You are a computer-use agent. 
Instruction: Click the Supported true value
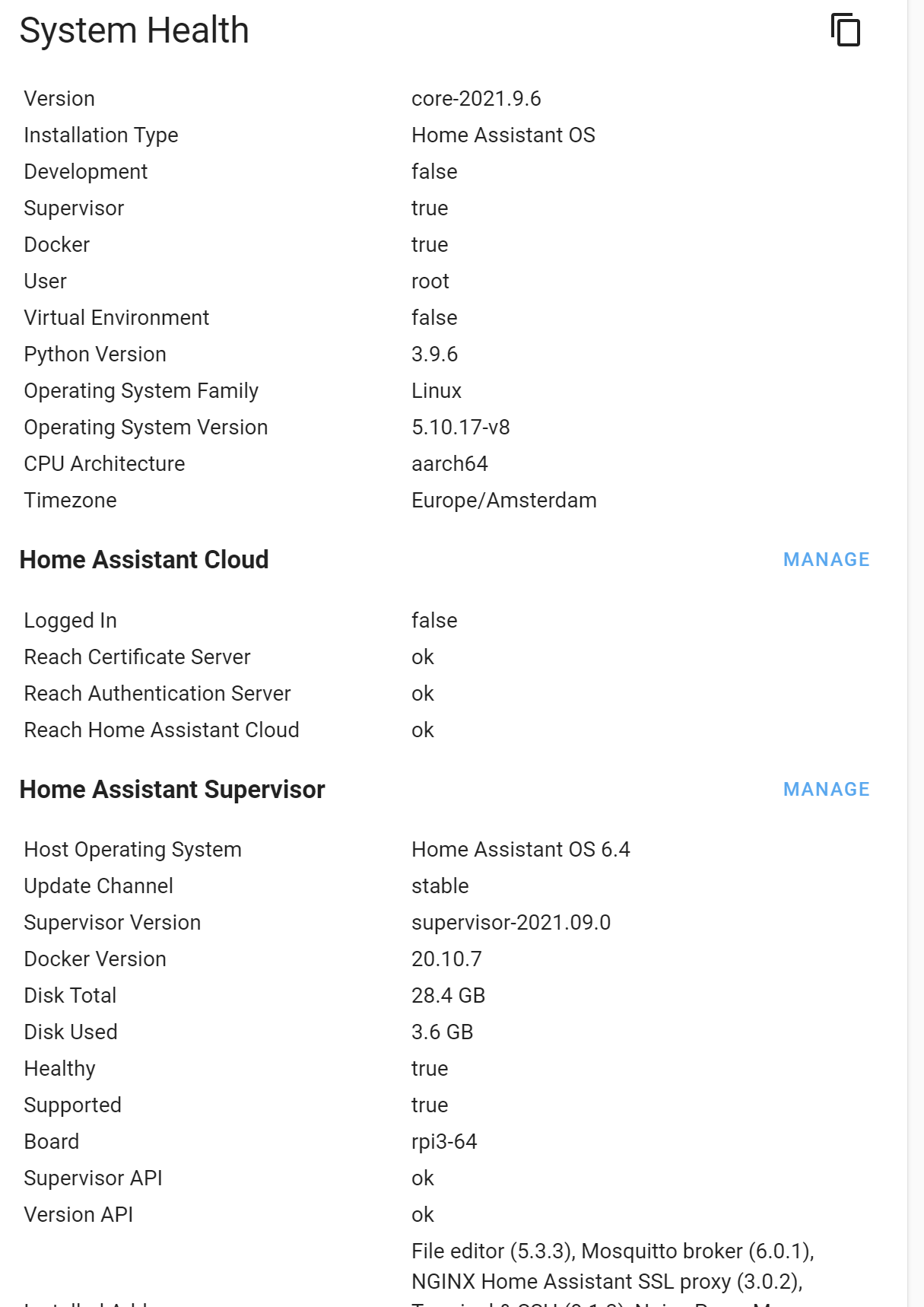[430, 1105]
